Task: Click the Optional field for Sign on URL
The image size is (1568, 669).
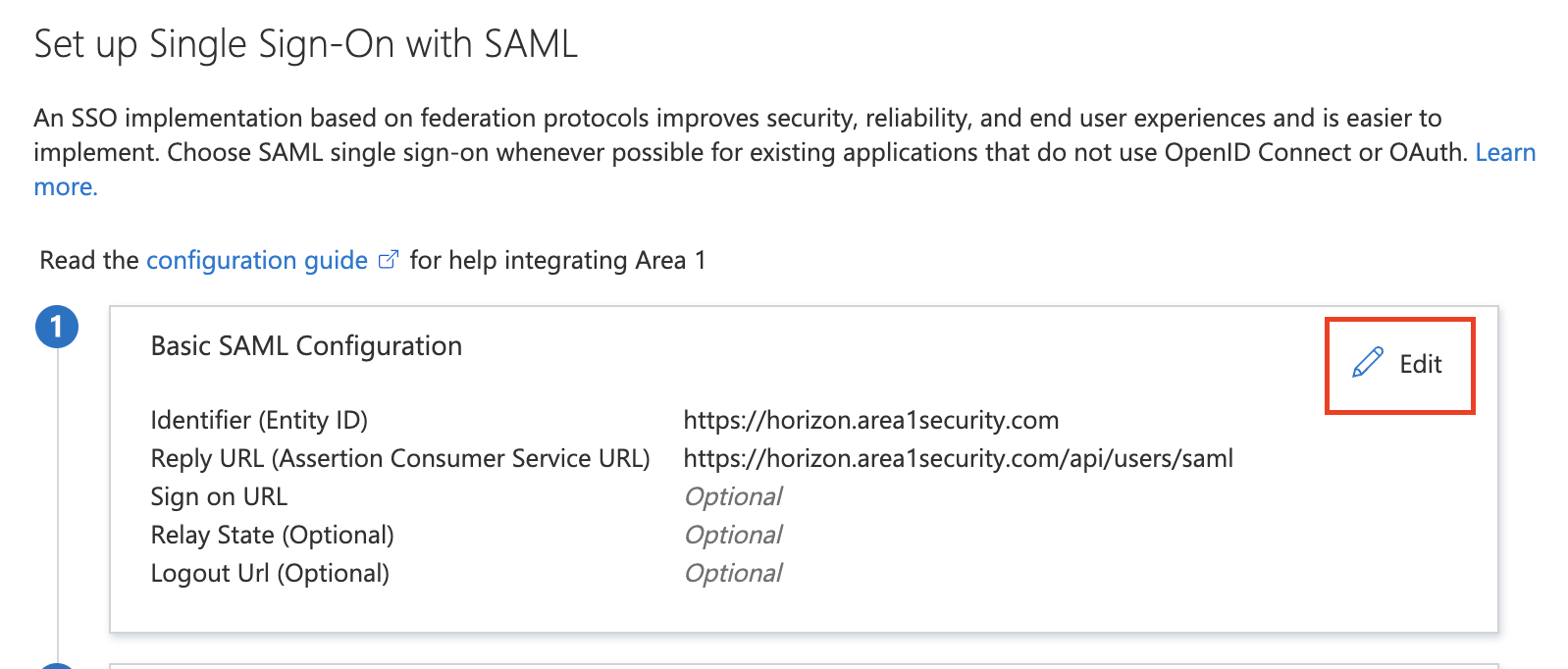Action: [733, 495]
